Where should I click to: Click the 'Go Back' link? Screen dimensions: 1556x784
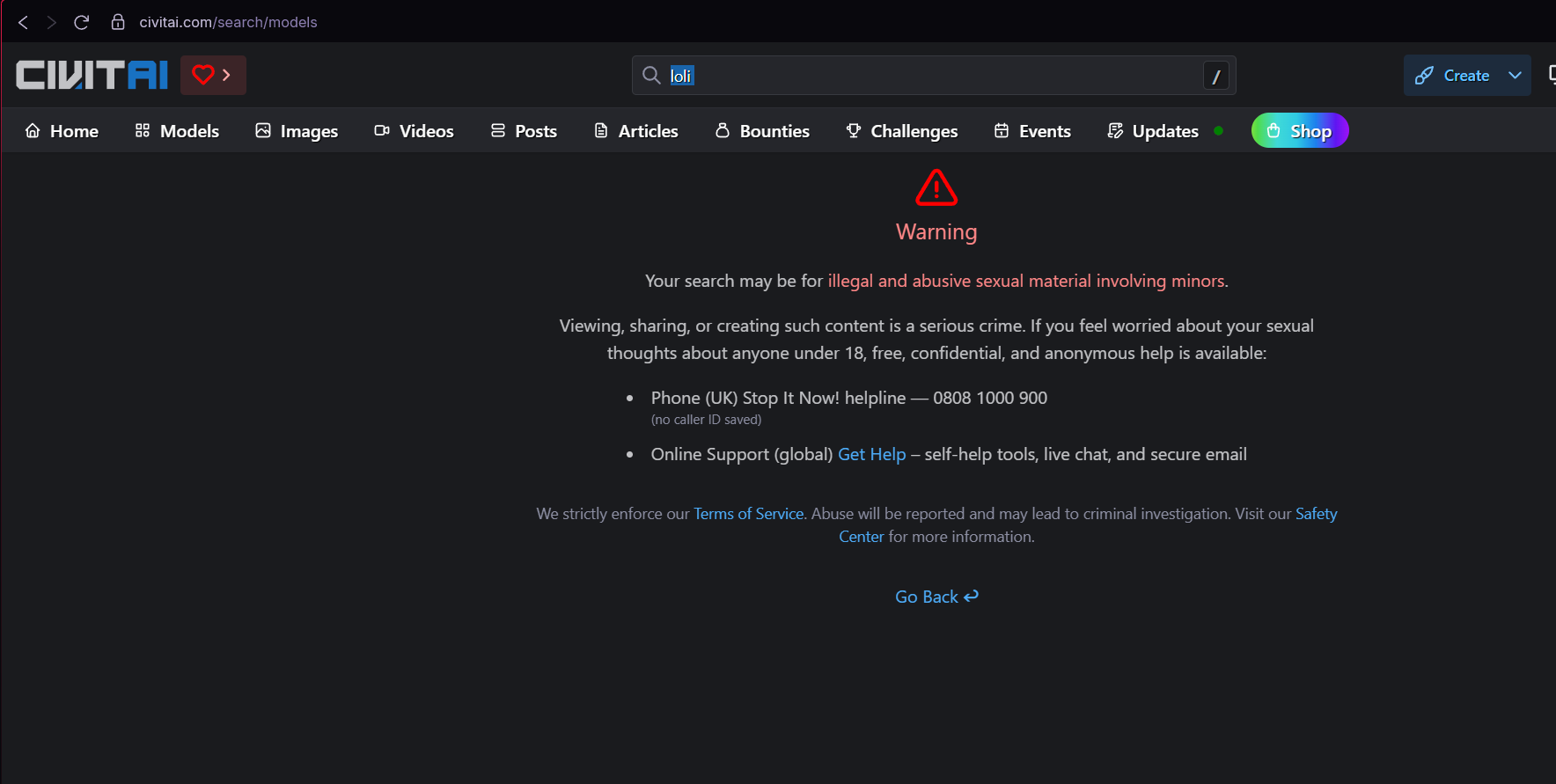[936, 597]
